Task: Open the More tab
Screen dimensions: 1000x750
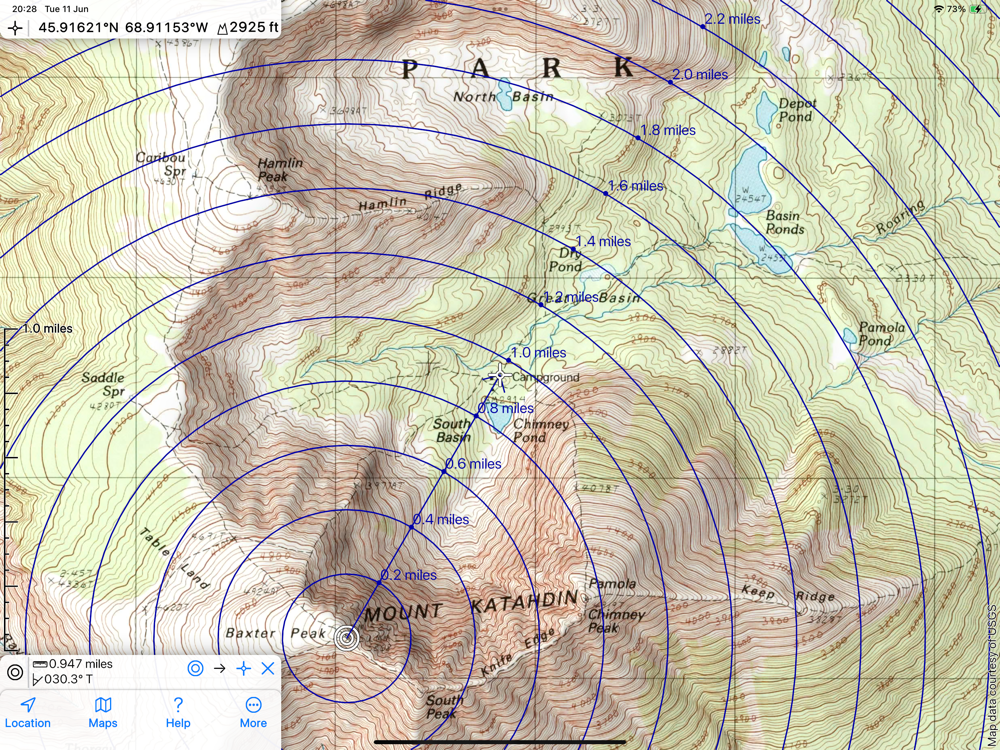Action: click(x=253, y=713)
